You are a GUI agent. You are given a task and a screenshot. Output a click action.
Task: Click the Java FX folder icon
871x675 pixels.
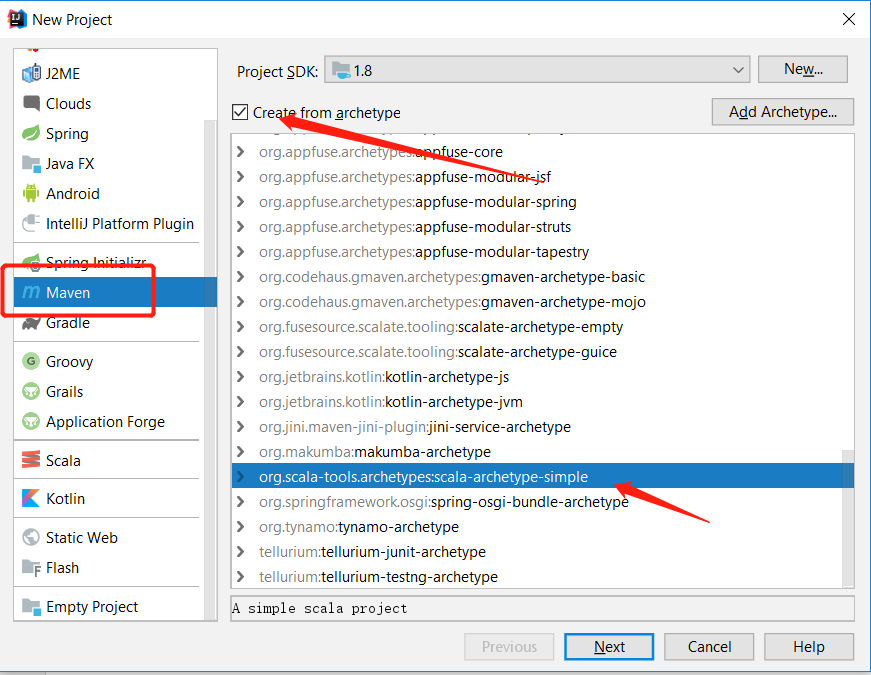[x=31, y=163]
